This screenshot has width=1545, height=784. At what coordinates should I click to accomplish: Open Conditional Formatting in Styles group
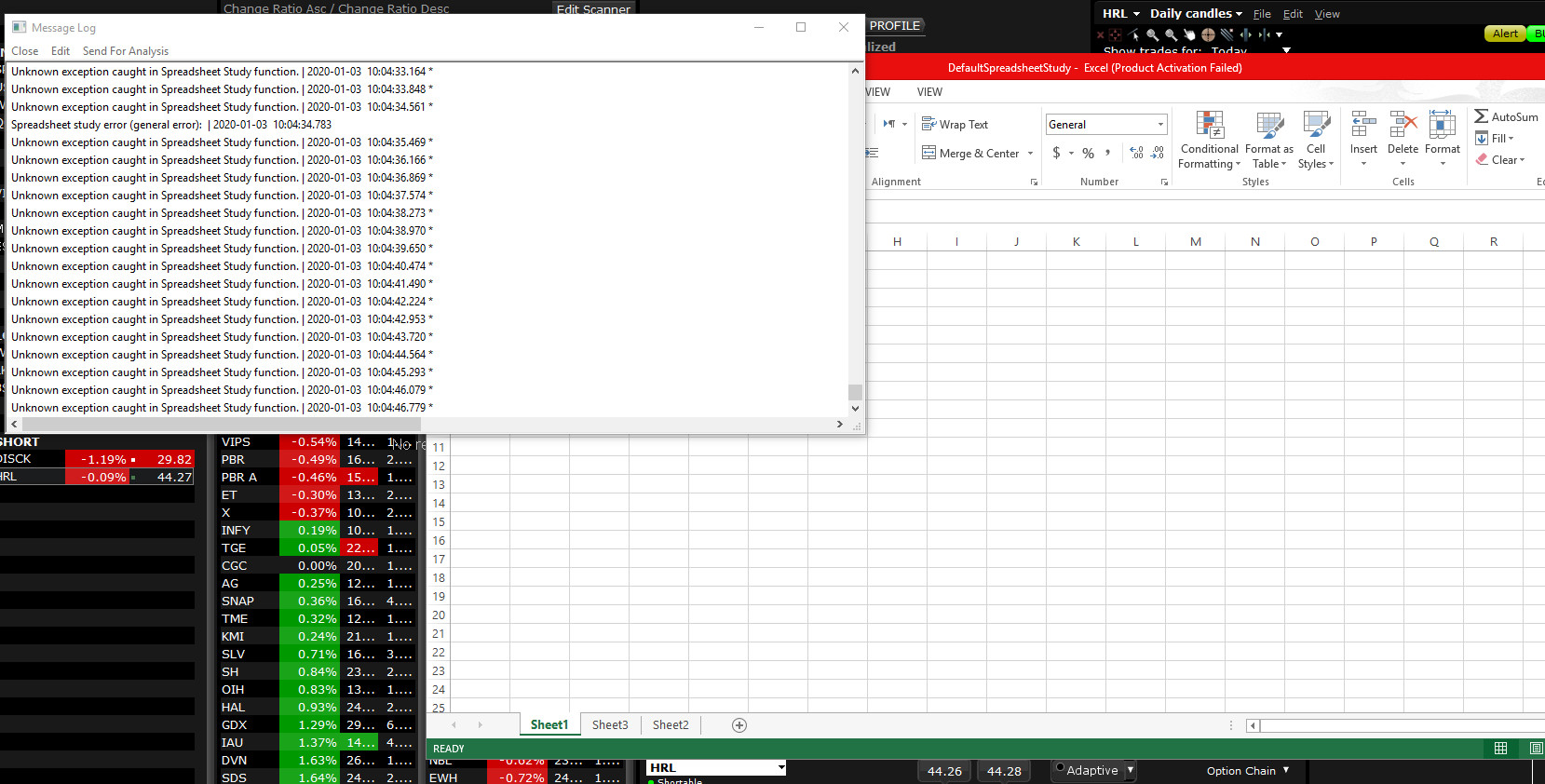[x=1209, y=140]
